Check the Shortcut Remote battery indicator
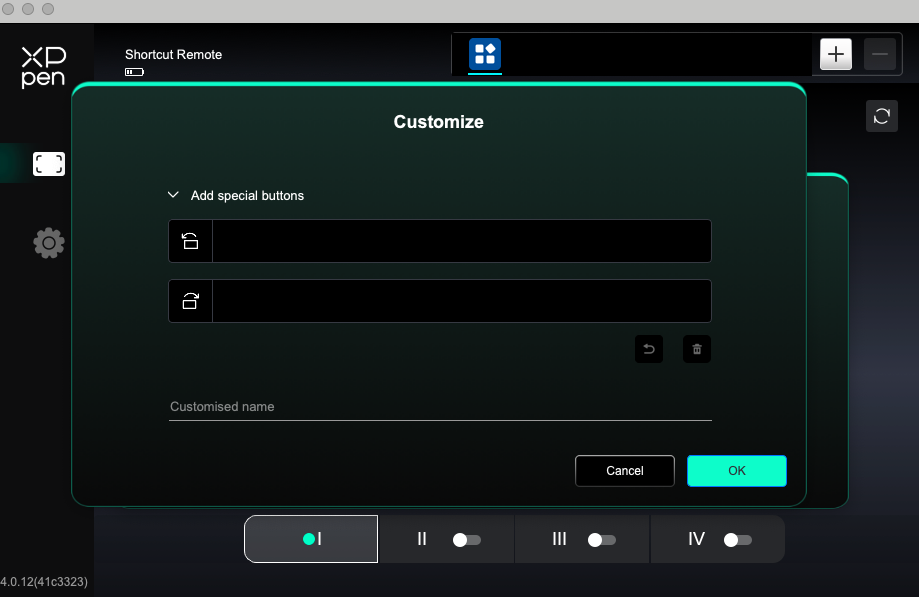 pos(134,72)
